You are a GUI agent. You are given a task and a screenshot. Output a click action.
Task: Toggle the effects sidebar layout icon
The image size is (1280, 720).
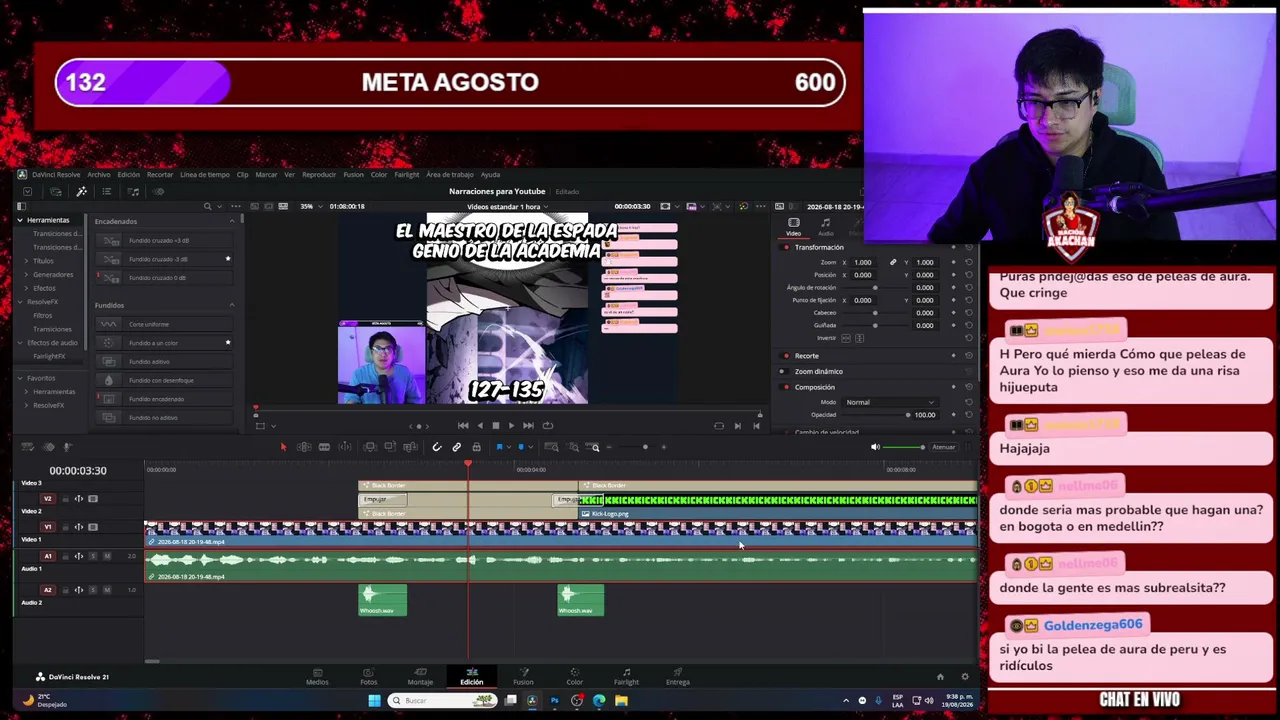20,206
